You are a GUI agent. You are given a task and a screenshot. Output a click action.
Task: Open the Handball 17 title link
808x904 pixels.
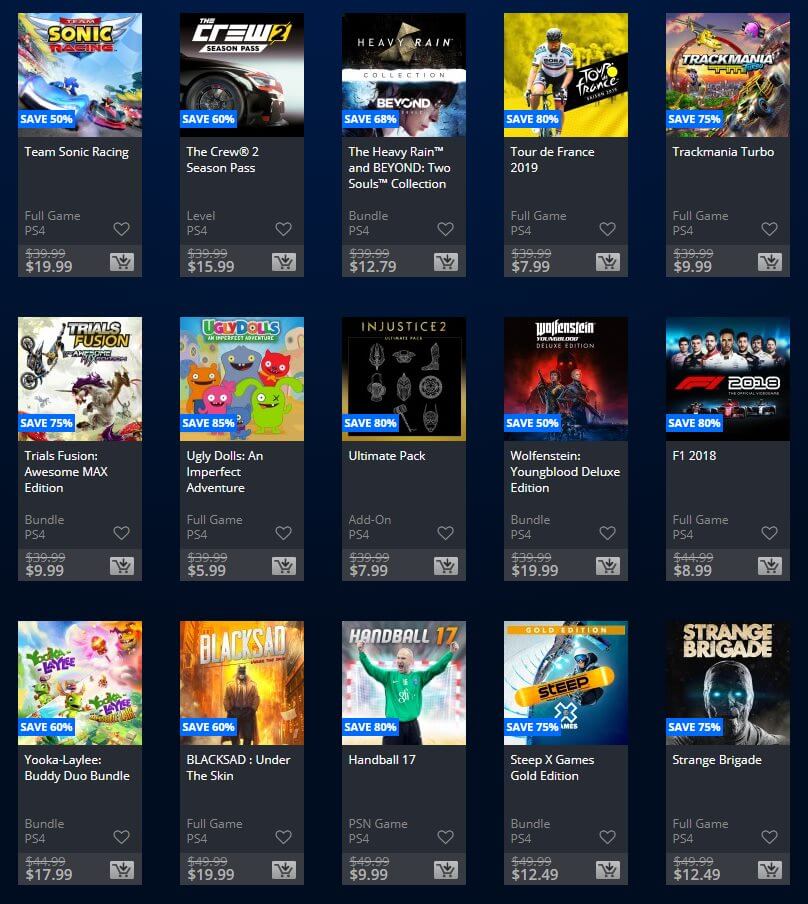pos(382,760)
